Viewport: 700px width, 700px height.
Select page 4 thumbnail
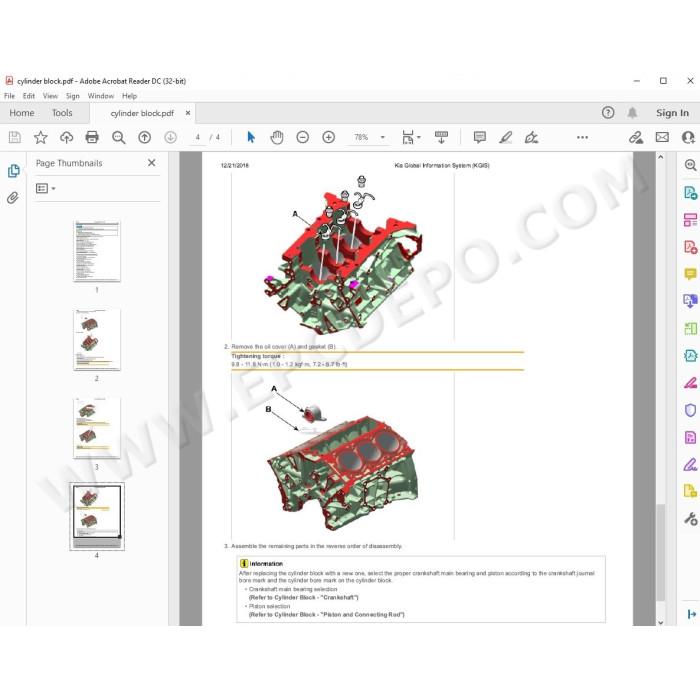pos(97,517)
